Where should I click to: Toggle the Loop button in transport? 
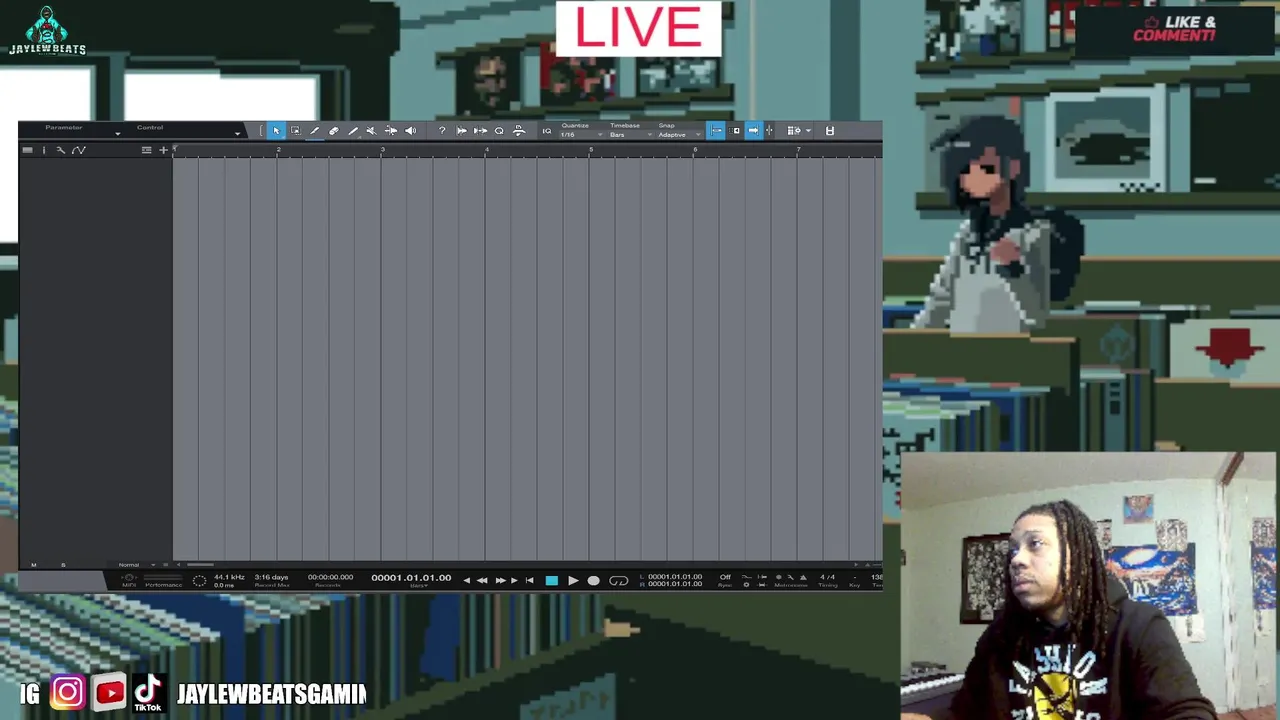click(619, 580)
